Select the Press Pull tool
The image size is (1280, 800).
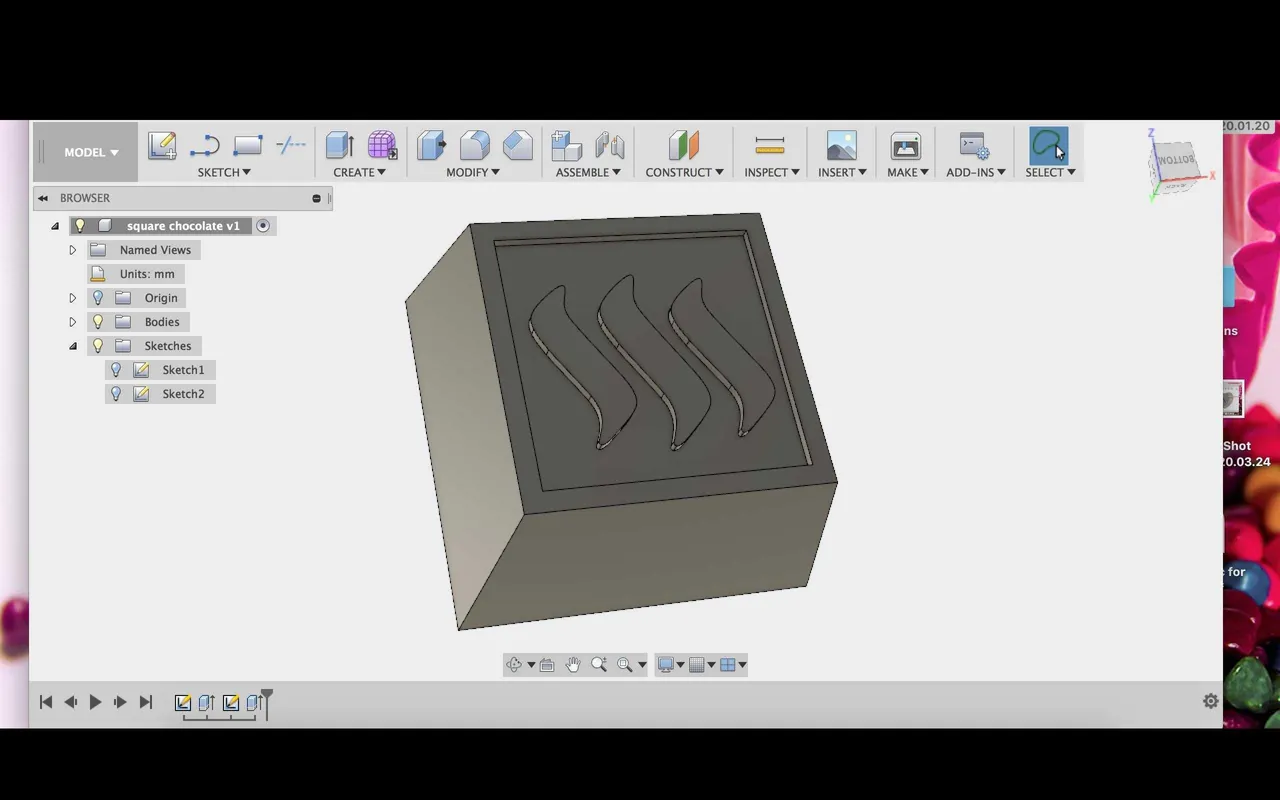pos(431,146)
